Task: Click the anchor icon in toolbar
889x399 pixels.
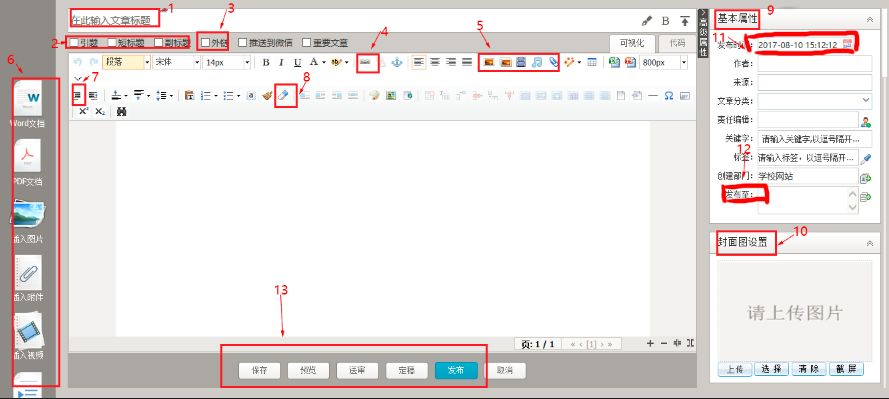Action: coord(397,62)
